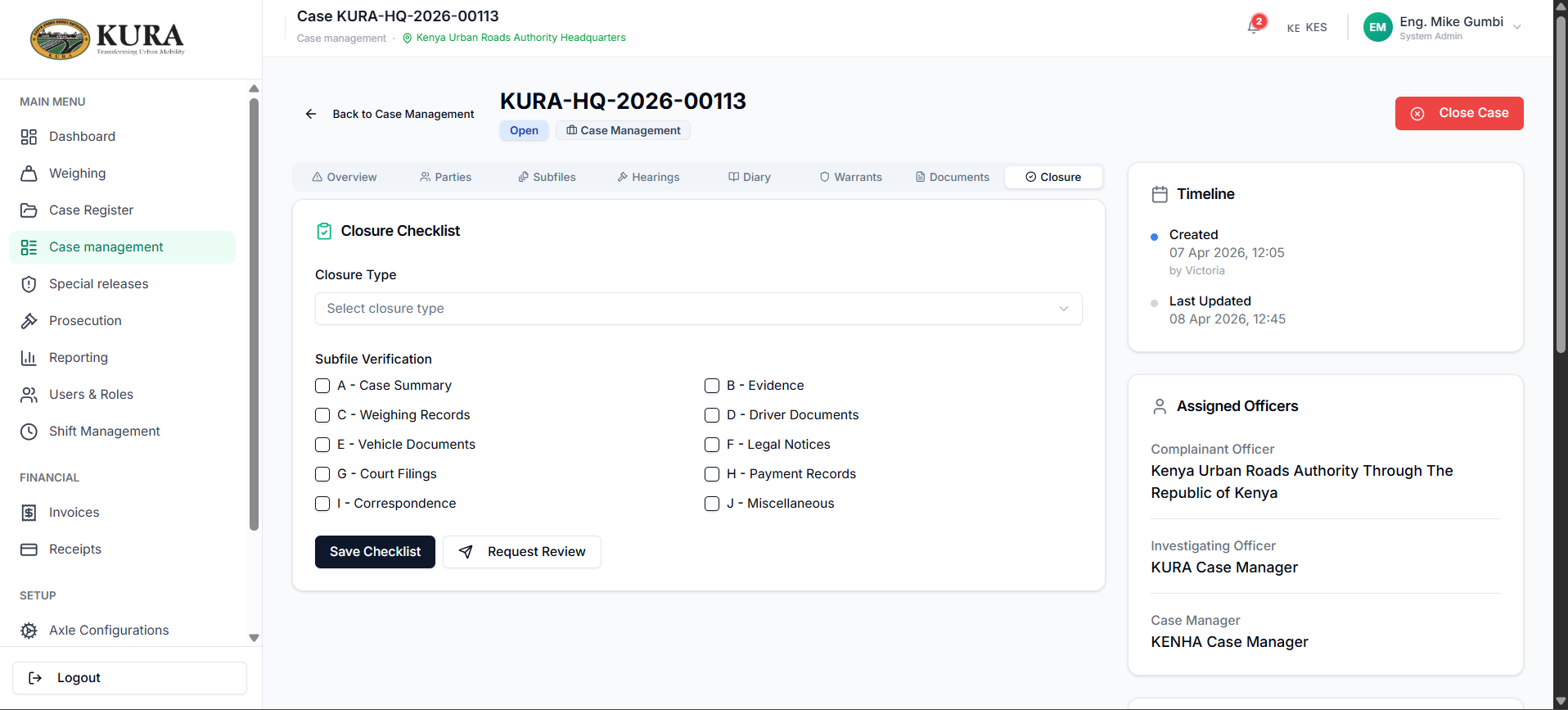The image size is (1568, 710).
Task: Click the Open status badge
Action: click(524, 130)
